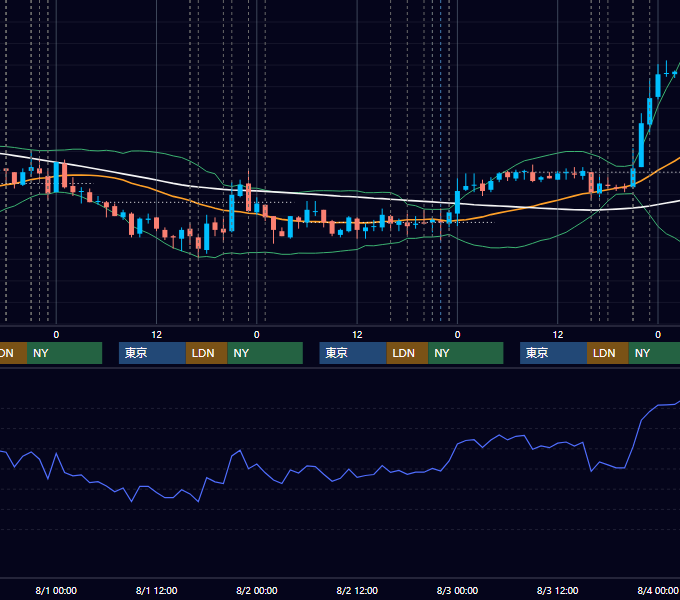This screenshot has width=680, height=600.
Task: Click hour label 0 above 8/1 00:00
Action: coord(56,335)
